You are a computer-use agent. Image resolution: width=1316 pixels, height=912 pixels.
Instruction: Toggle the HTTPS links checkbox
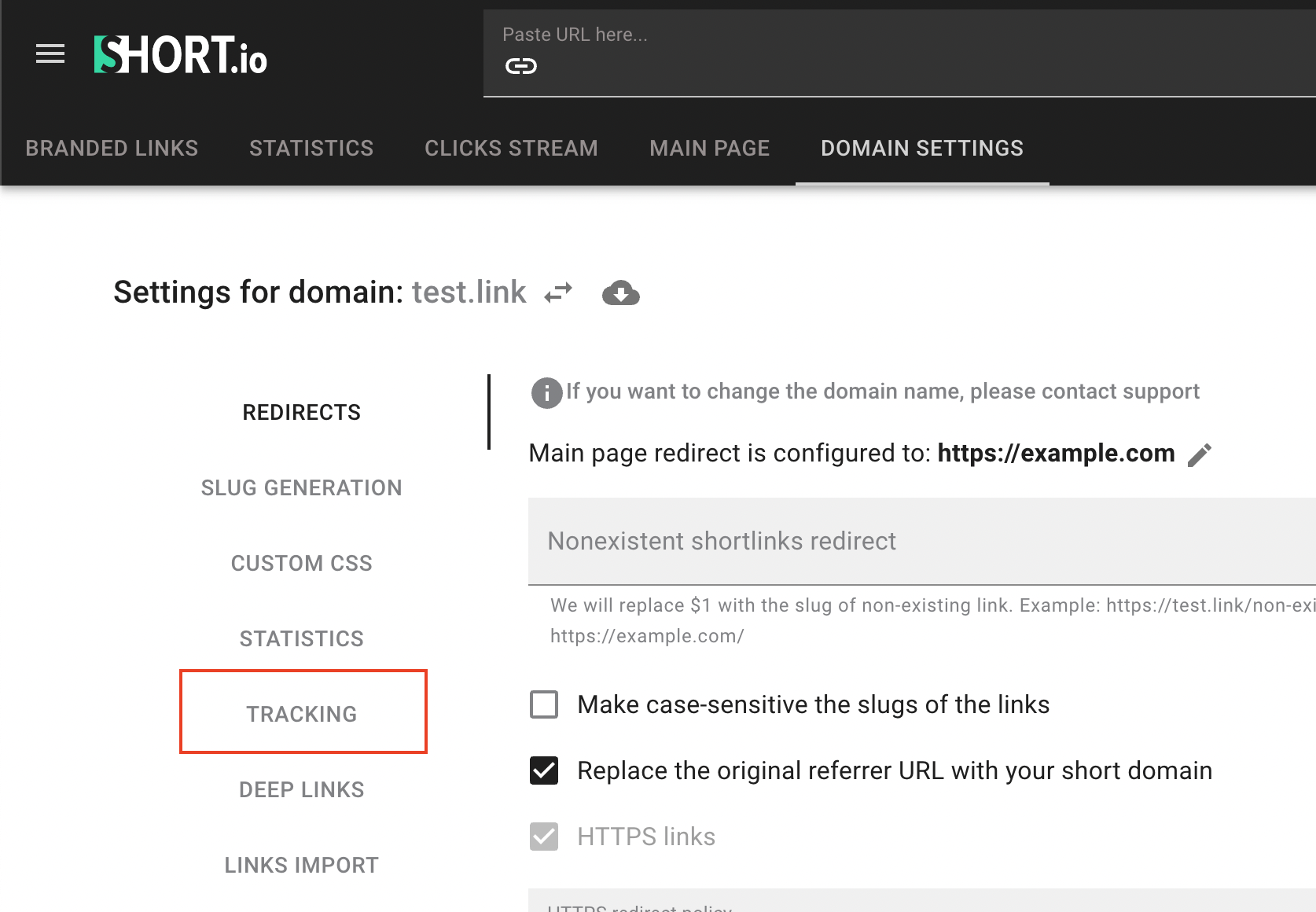coord(544,837)
